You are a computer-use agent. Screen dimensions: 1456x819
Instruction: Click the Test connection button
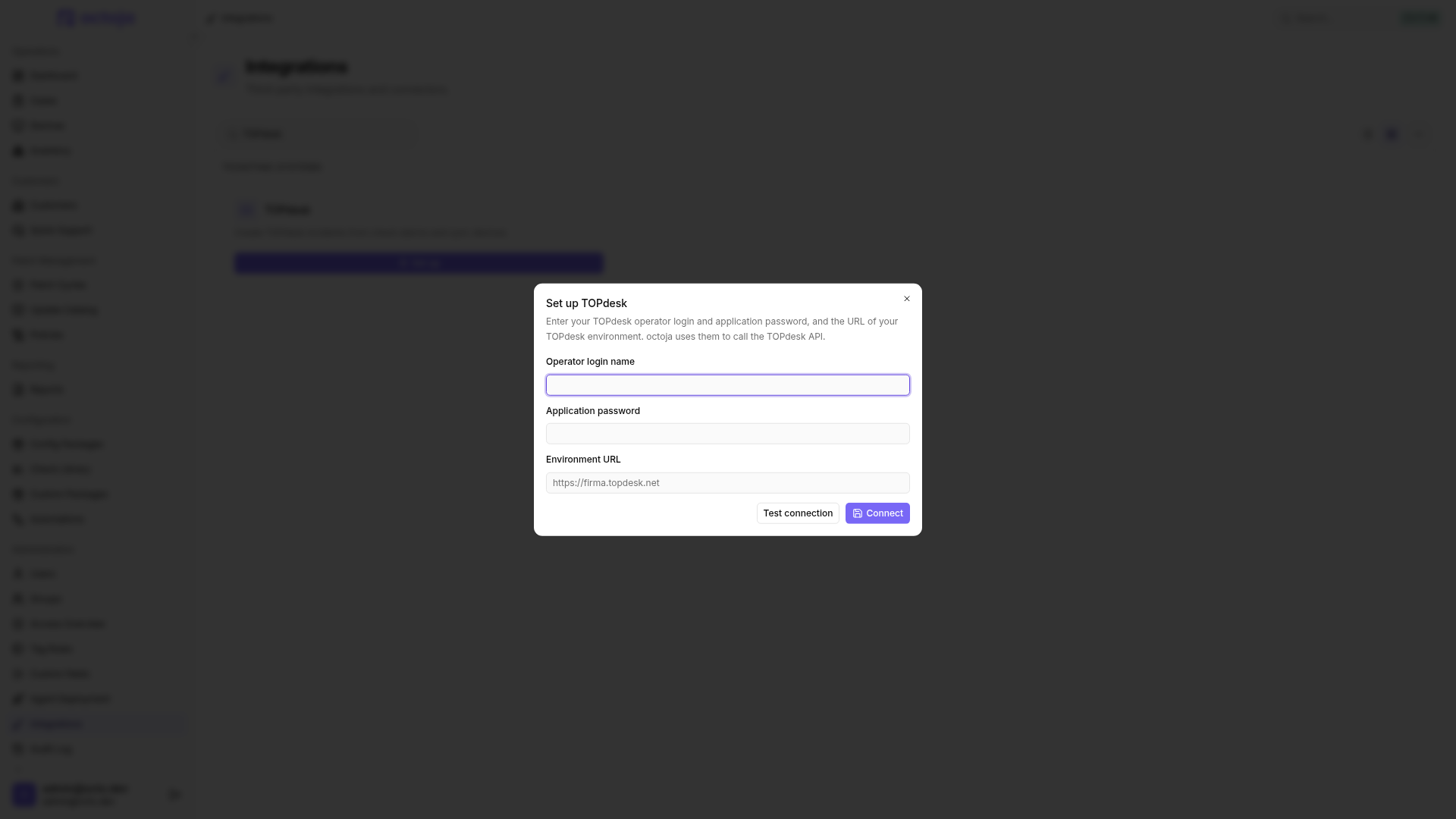(798, 513)
